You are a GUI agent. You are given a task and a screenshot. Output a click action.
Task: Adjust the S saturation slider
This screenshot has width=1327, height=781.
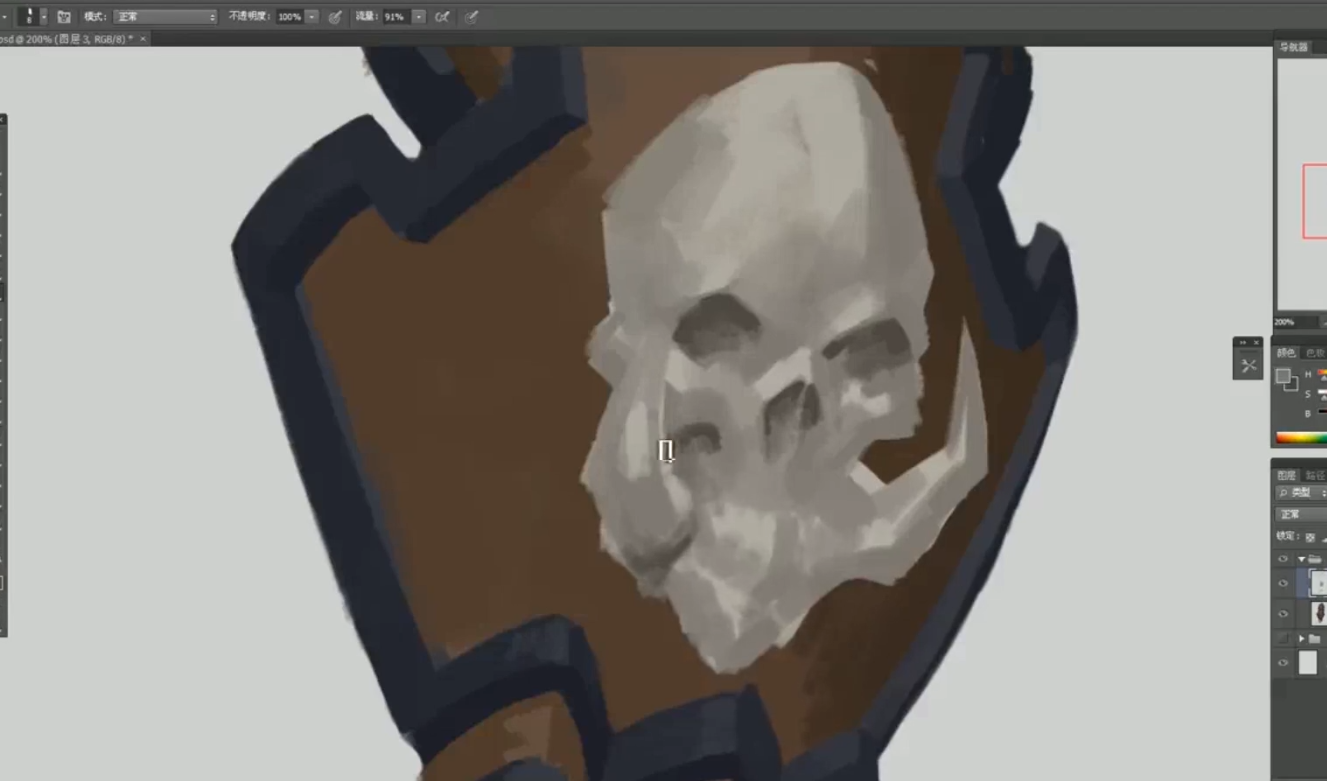point(1322,393)
